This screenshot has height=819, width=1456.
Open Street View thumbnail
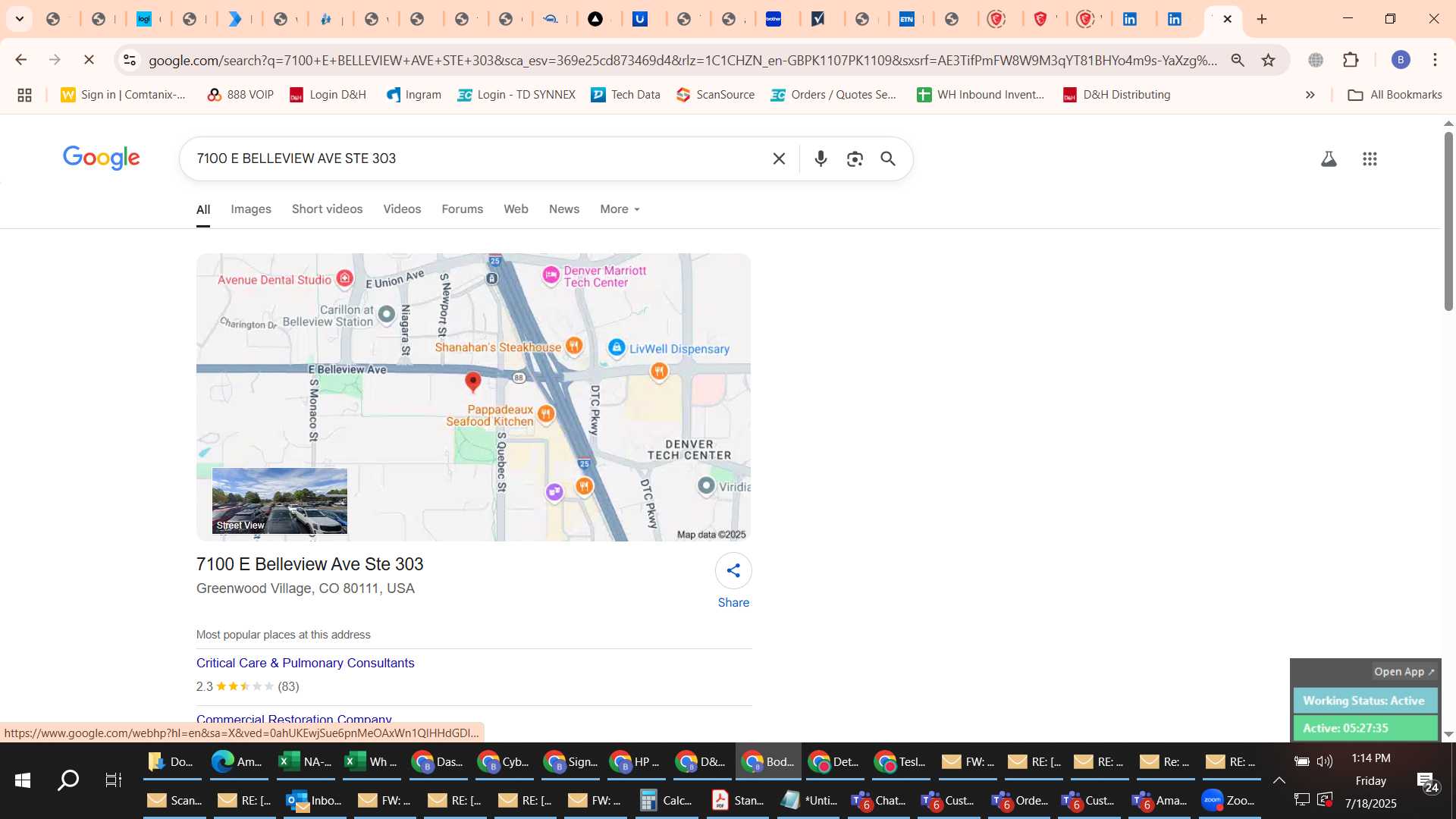[280, 500]
